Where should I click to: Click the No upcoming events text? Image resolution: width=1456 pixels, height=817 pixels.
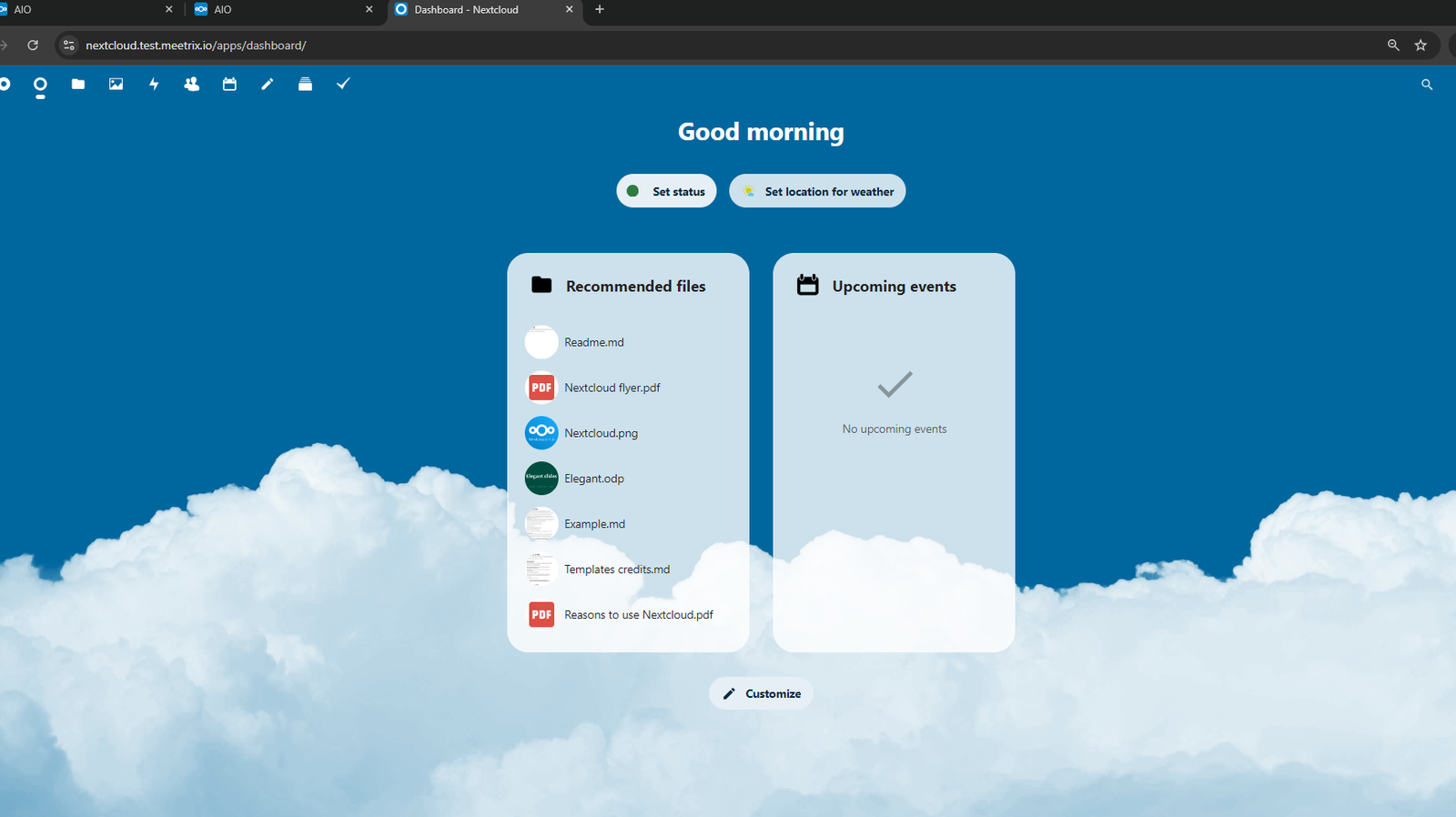point(895,429)
